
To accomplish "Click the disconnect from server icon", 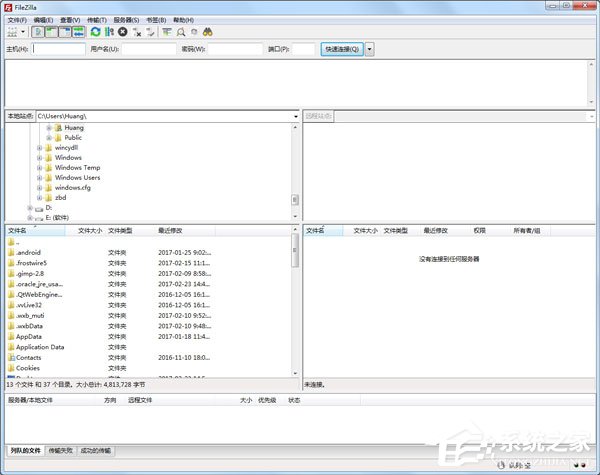I will pos(136,32).
